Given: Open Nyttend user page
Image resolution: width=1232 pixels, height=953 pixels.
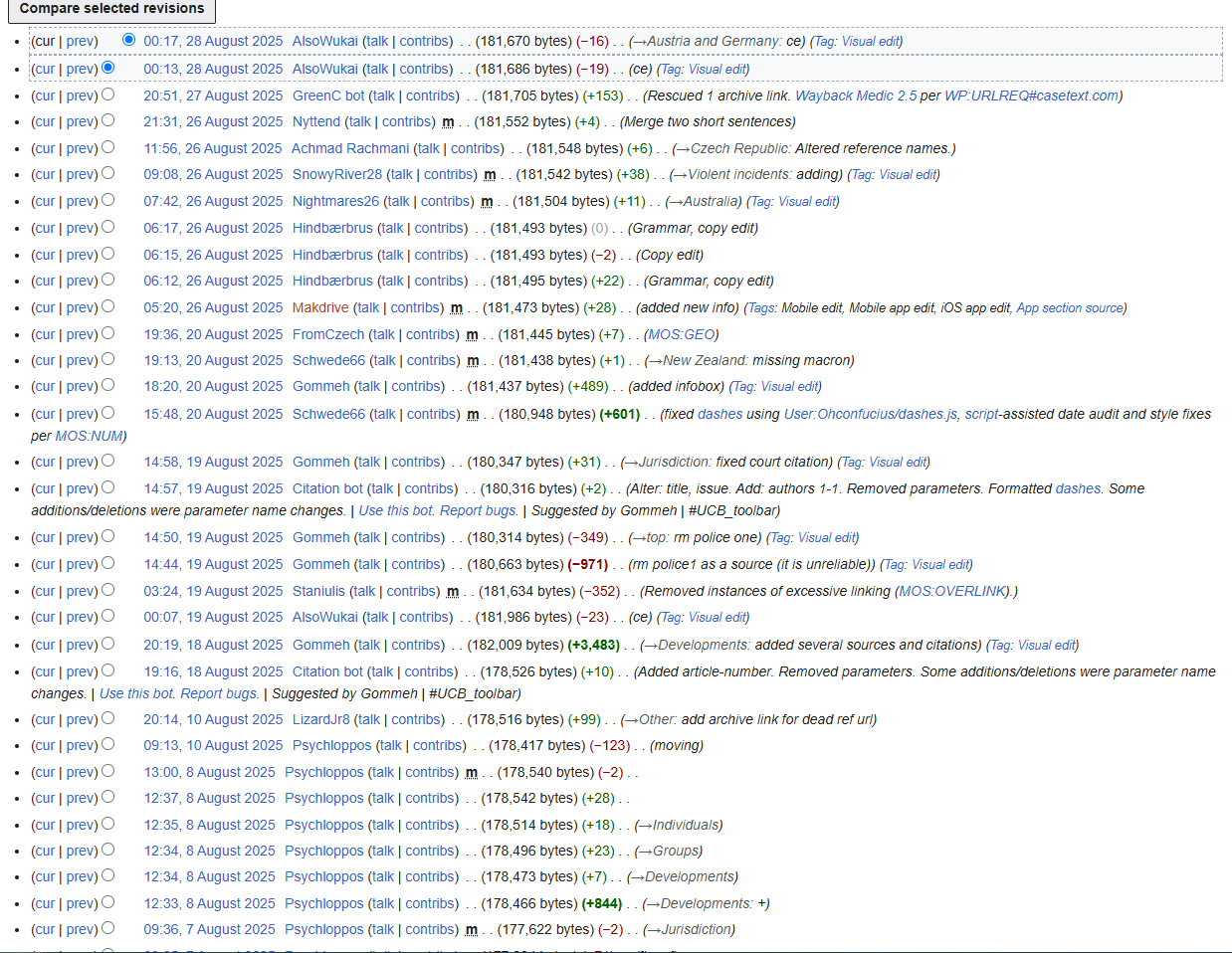Looking at the screenshot, I should click(316, 121).
